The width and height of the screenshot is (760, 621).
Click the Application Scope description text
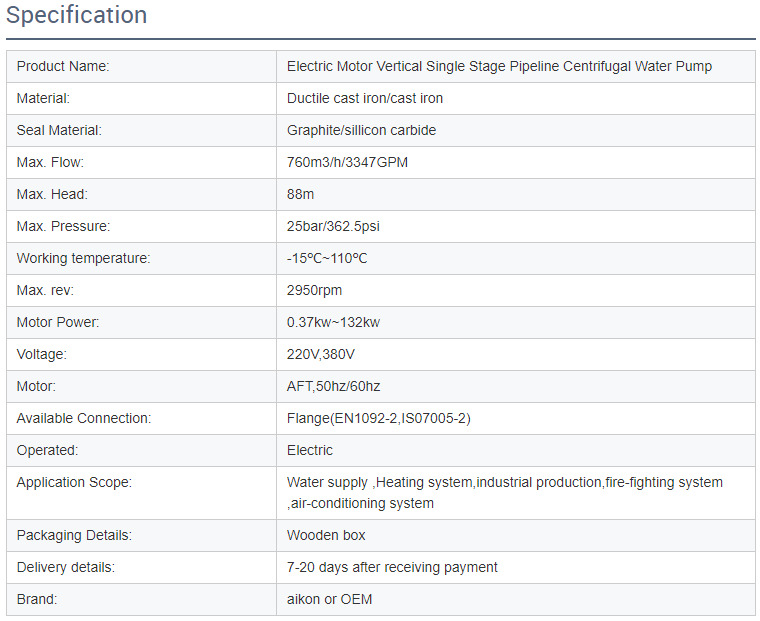[505, 493]
